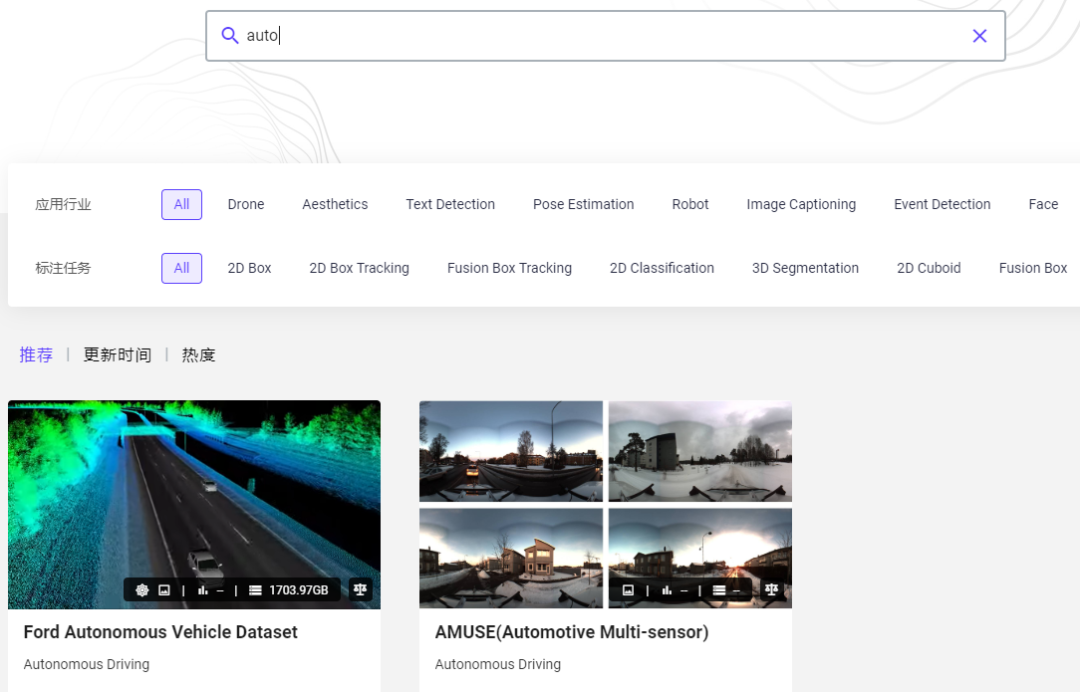
Task: Sort results by 更新时间
Action: (117, 355)
